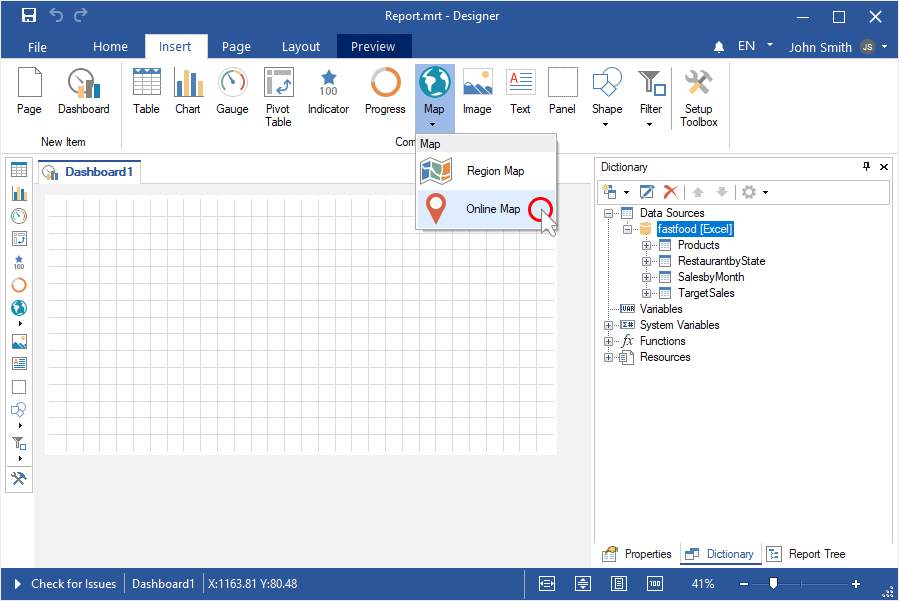
Task: Click the zoom slider handle
Action: click(x=773, y=584)
